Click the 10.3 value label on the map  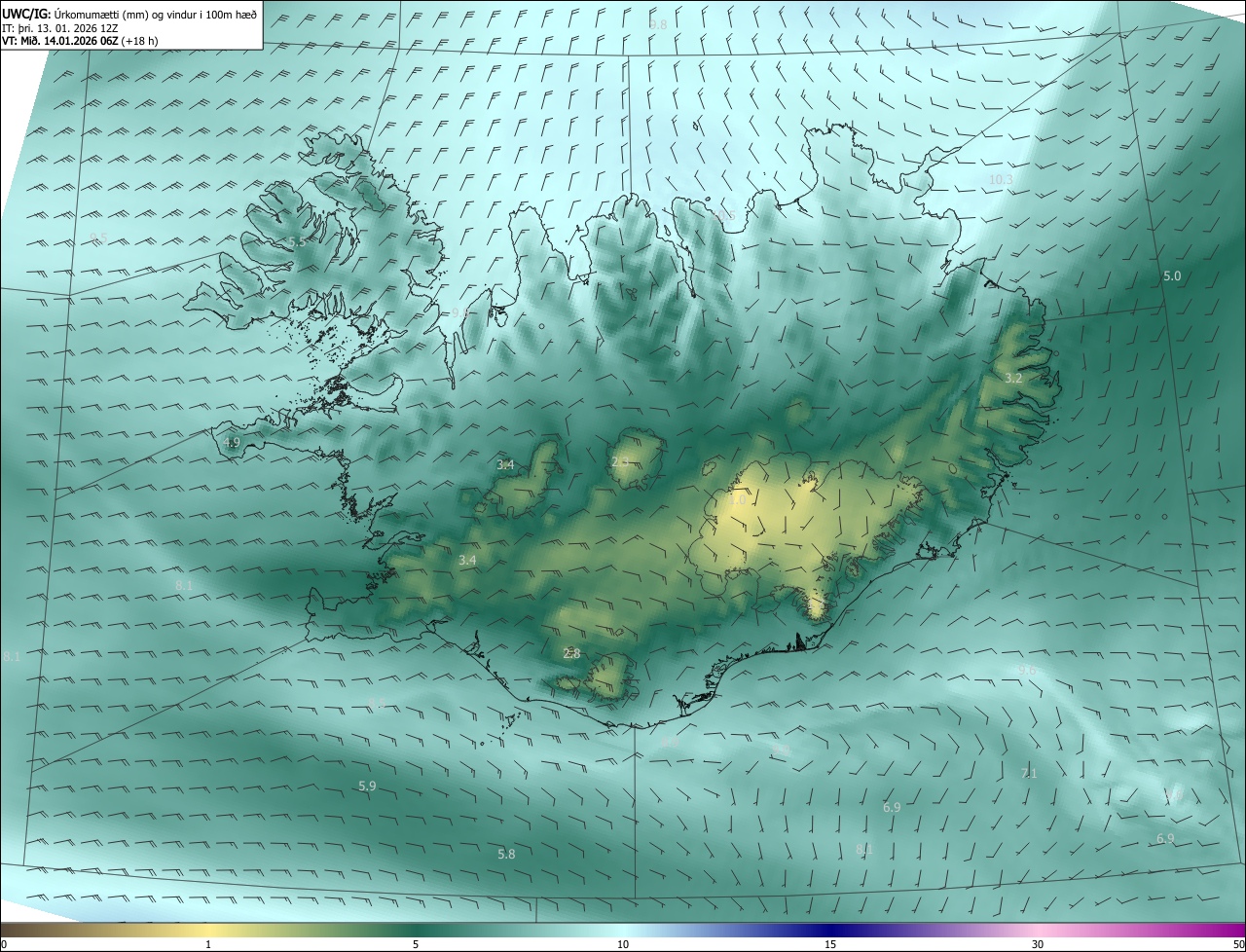1001,180
